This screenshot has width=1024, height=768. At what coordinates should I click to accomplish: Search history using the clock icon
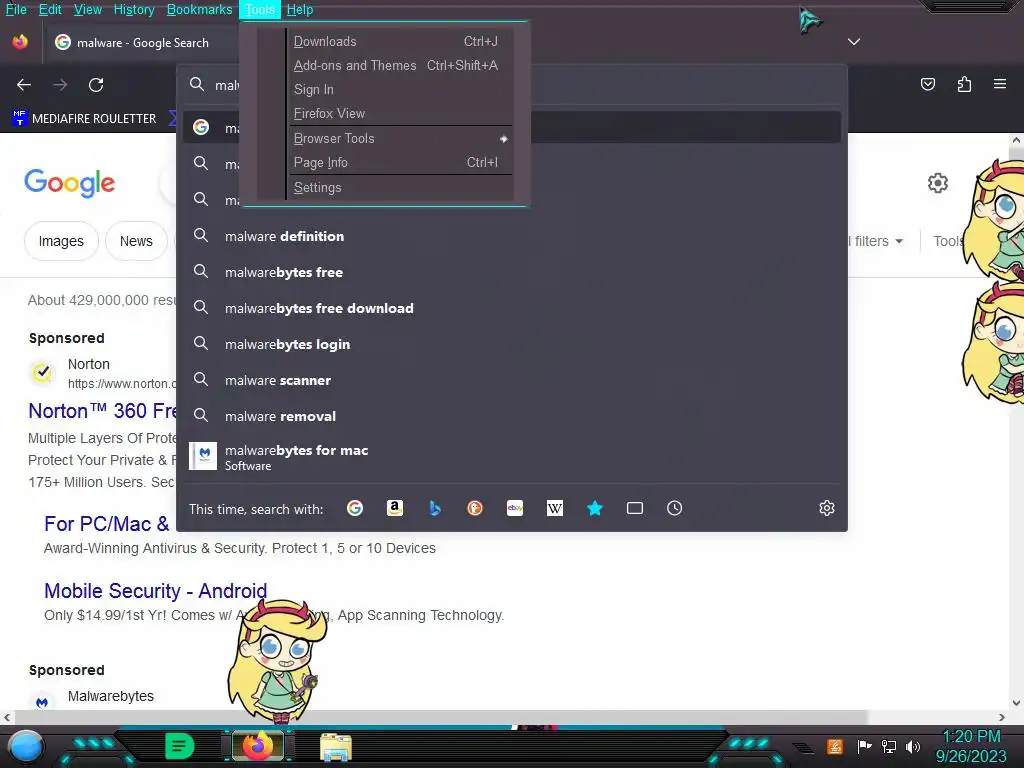[675, 508]
